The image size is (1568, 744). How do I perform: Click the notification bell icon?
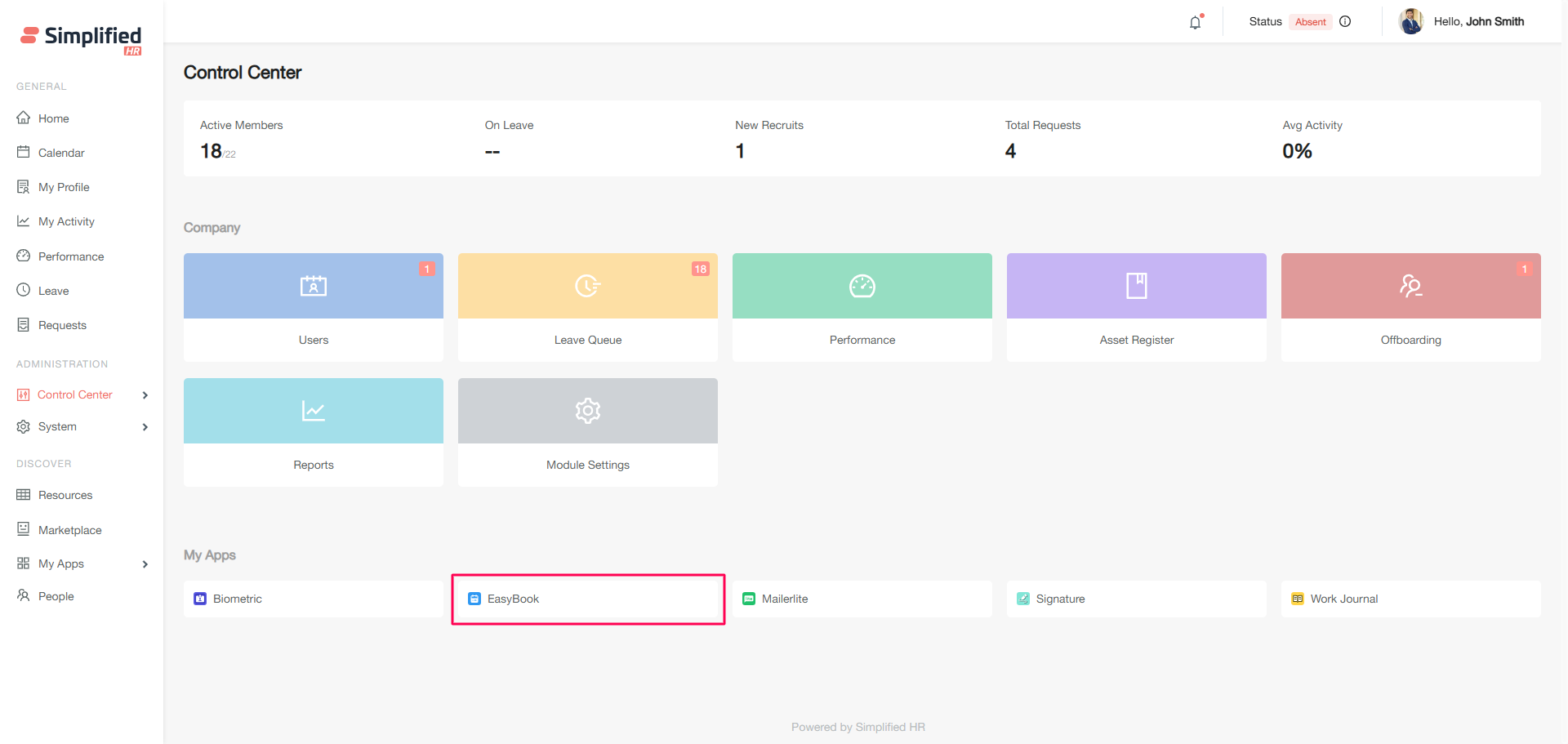click(1195, 23)
